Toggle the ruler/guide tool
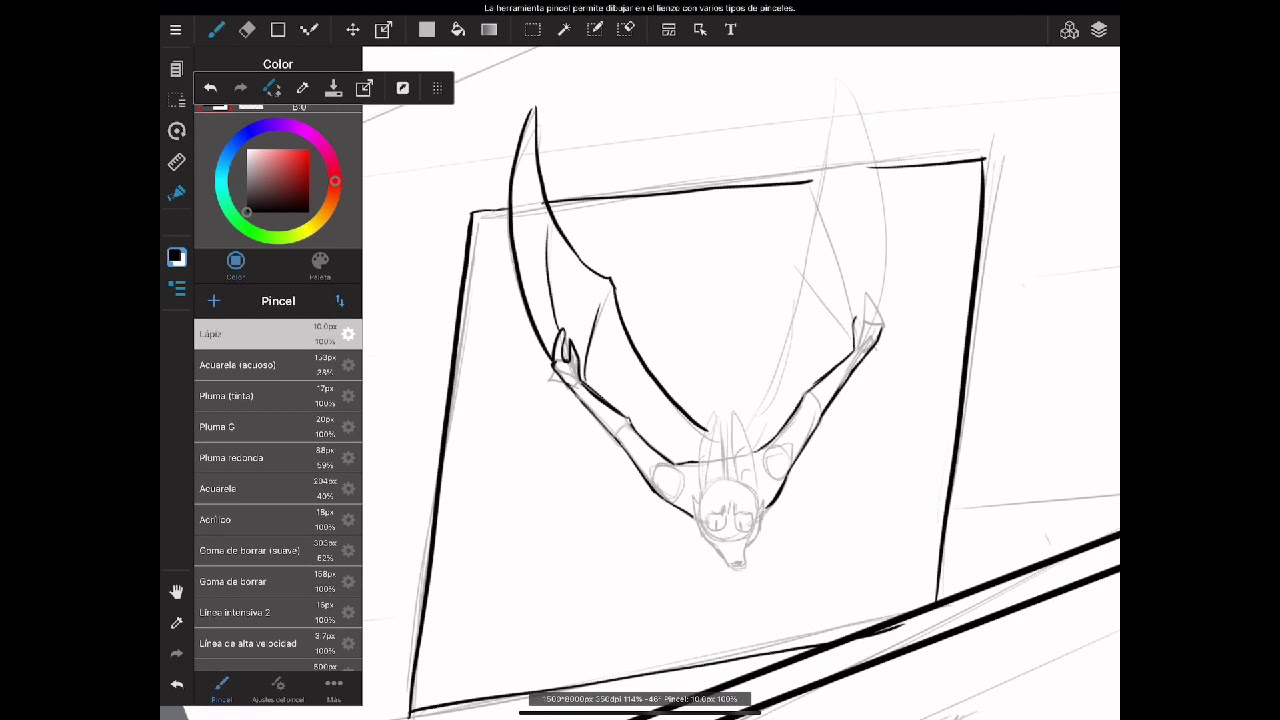1280x720 pixels. click(177, 161)
